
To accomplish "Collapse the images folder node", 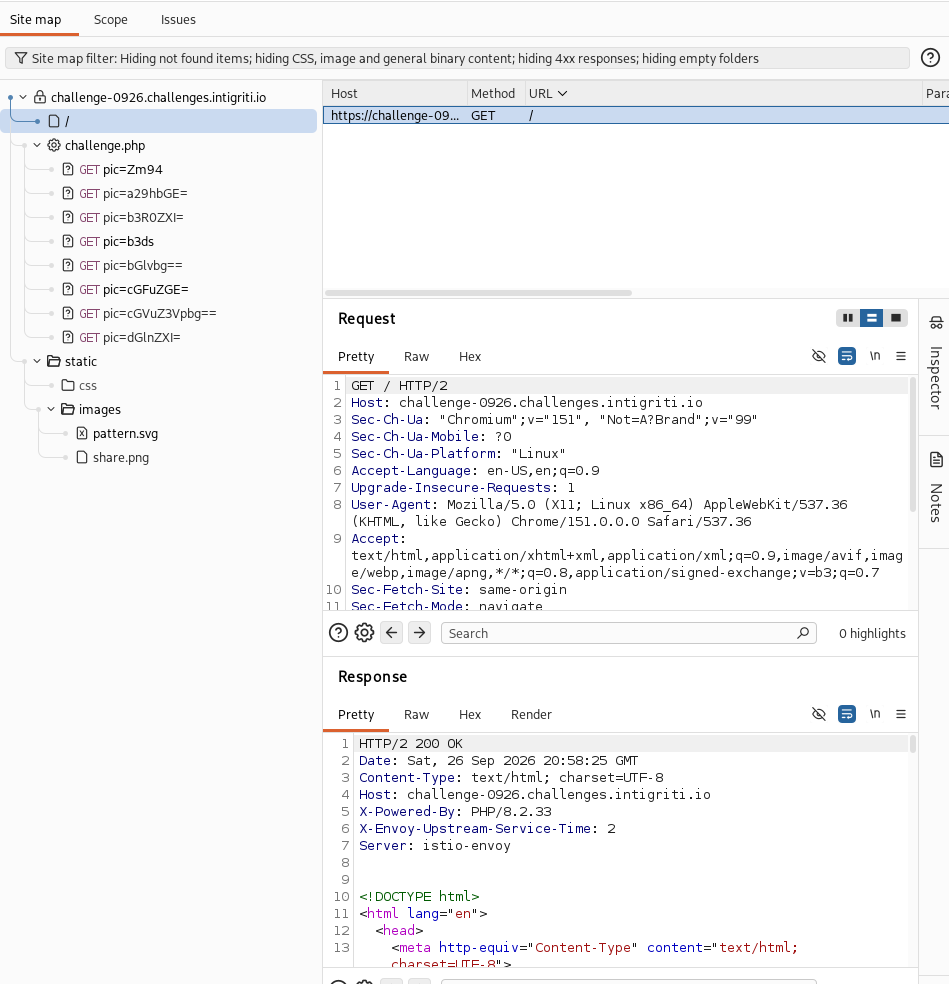I will point(51,410).
